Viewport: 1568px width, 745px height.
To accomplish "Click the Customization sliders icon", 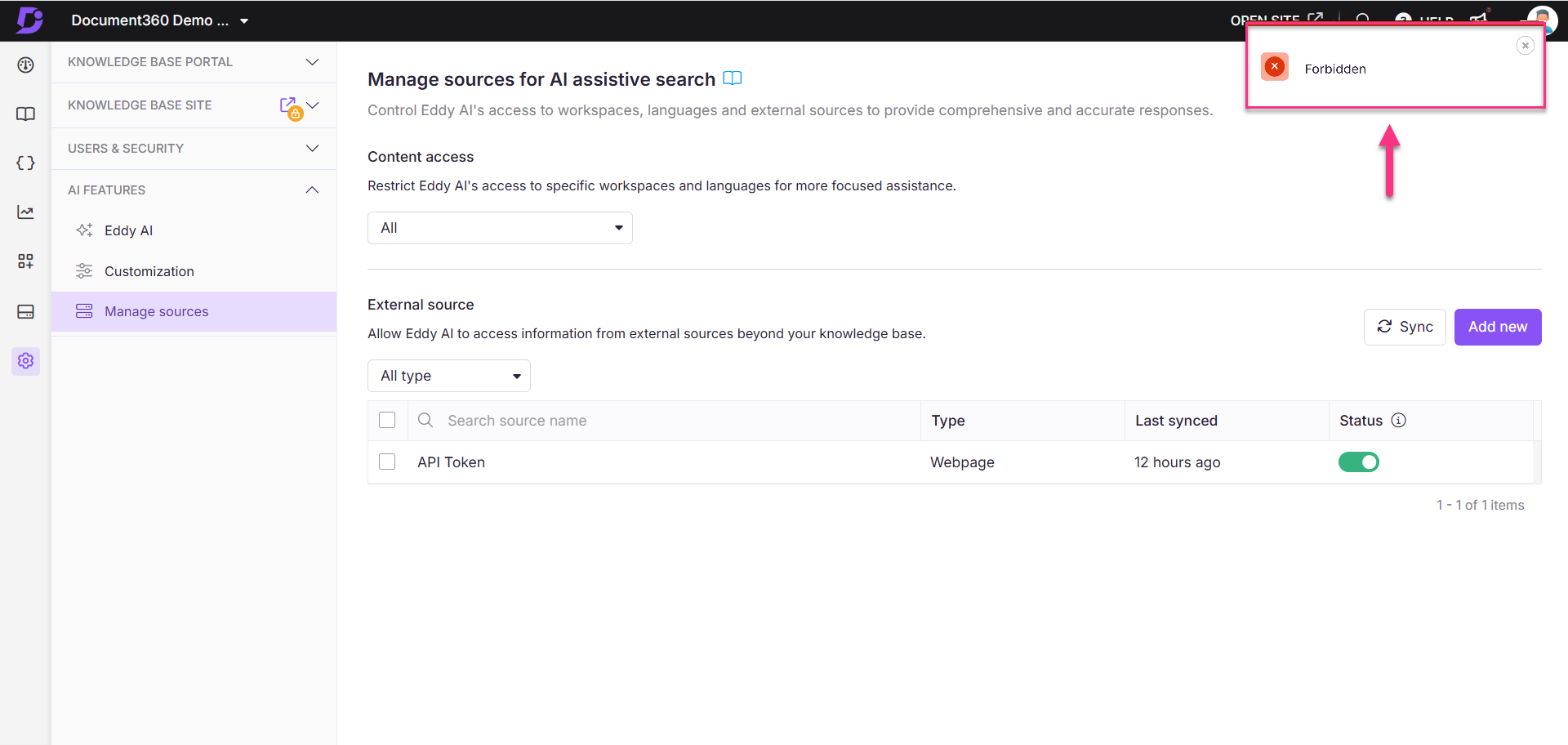I will (x=84, y=271).
